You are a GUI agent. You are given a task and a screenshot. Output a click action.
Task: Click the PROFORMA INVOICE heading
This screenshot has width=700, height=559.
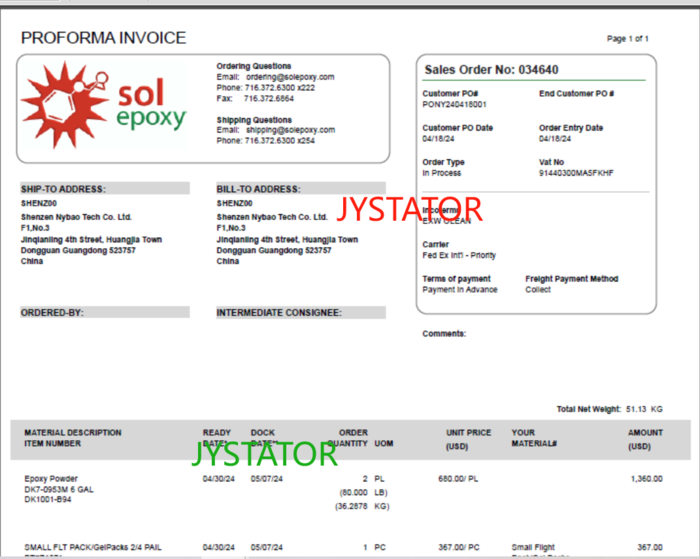pos(104,38)
